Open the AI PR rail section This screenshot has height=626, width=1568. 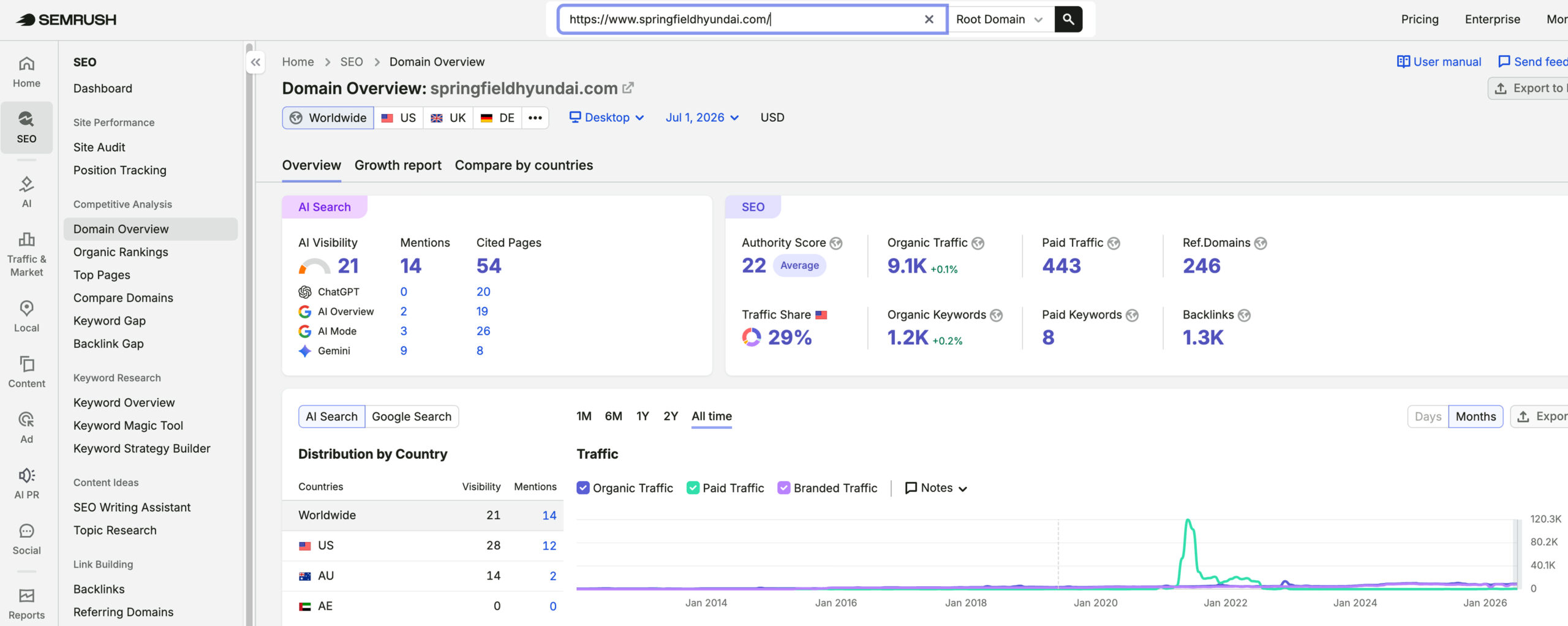pyautogui.click(x=26, y=483)
